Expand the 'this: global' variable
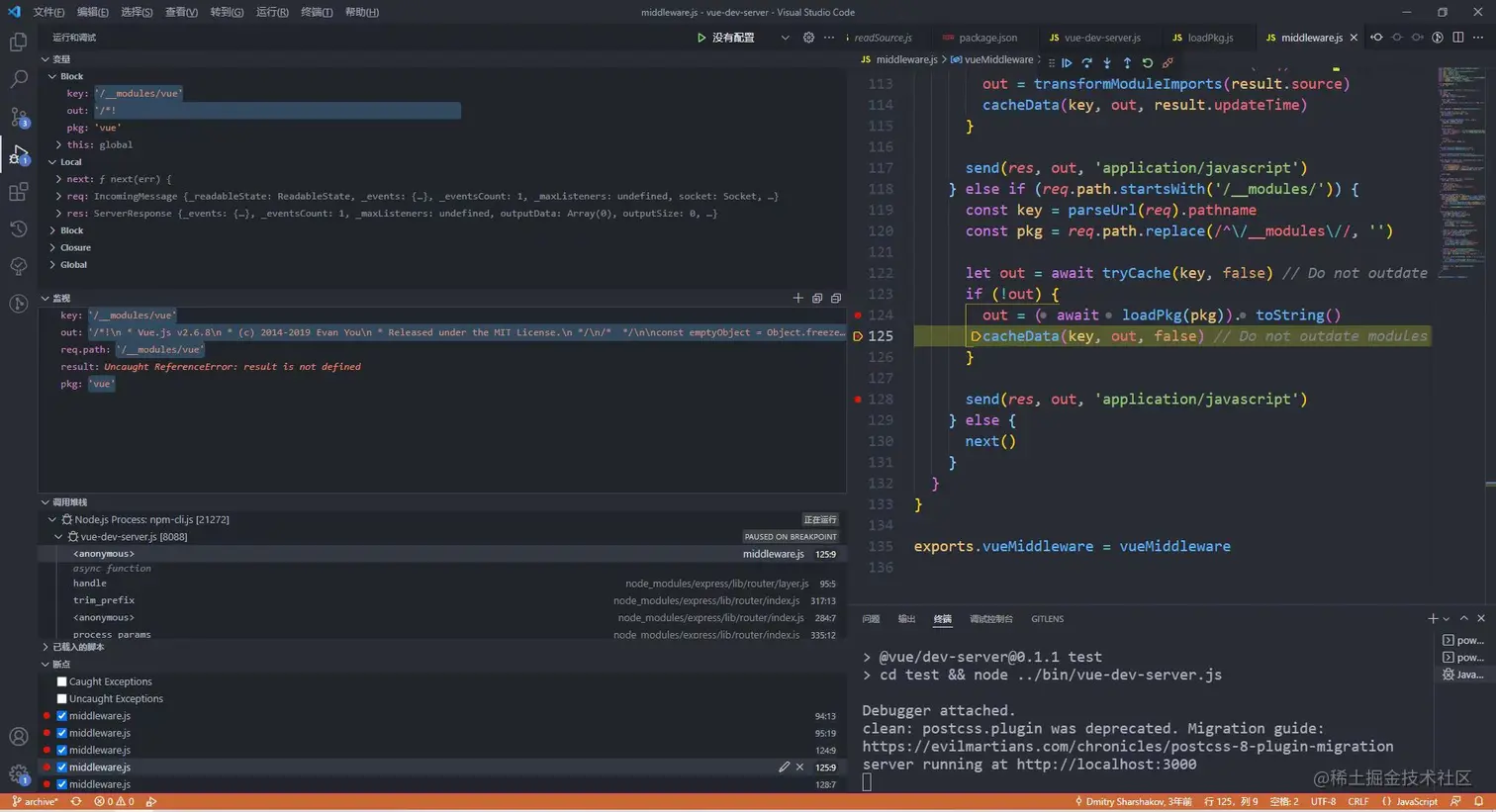 click(x=58, y=144)
